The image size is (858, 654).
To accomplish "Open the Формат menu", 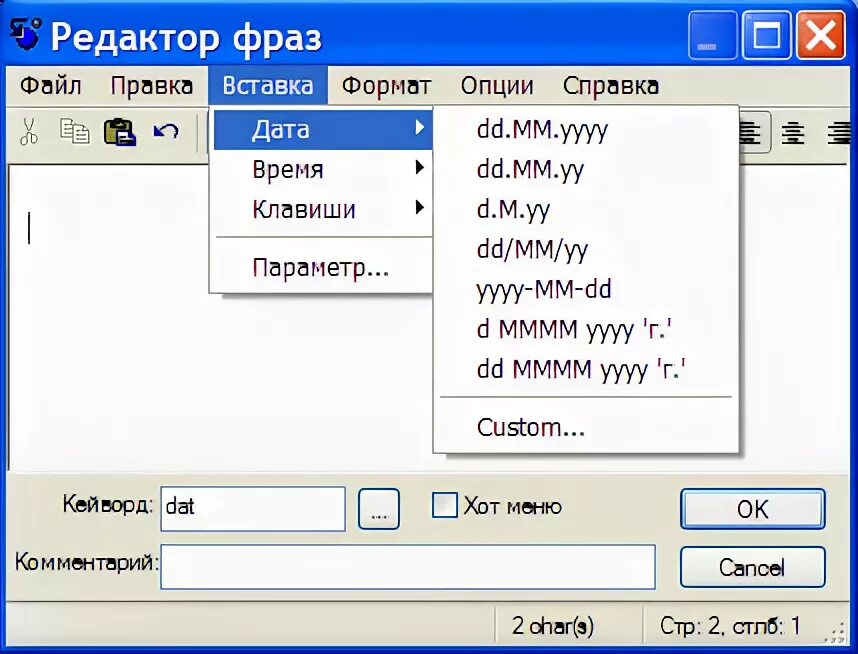I will [386, 86].
